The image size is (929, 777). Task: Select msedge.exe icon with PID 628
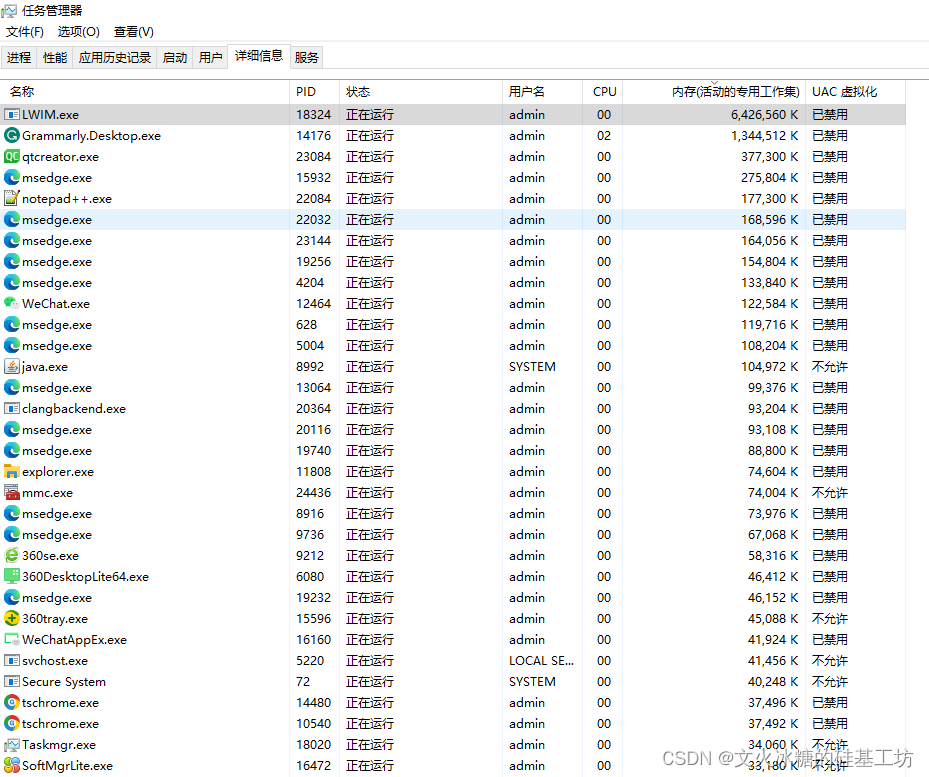[x=12, y=324]
